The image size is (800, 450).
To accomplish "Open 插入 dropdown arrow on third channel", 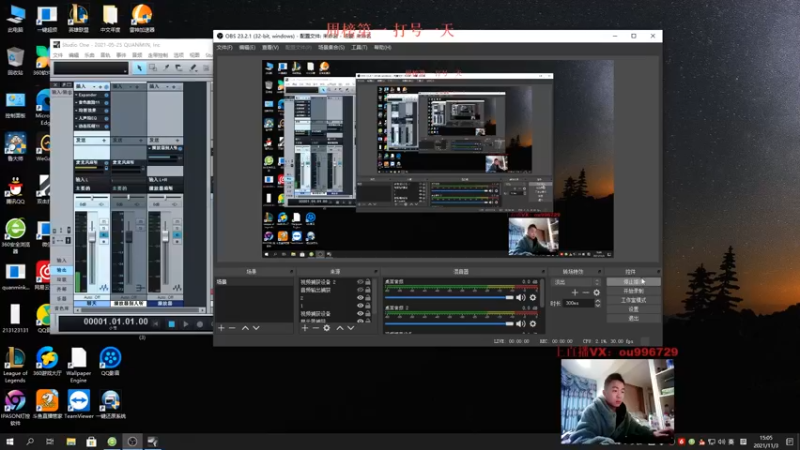I will [167, 87].
